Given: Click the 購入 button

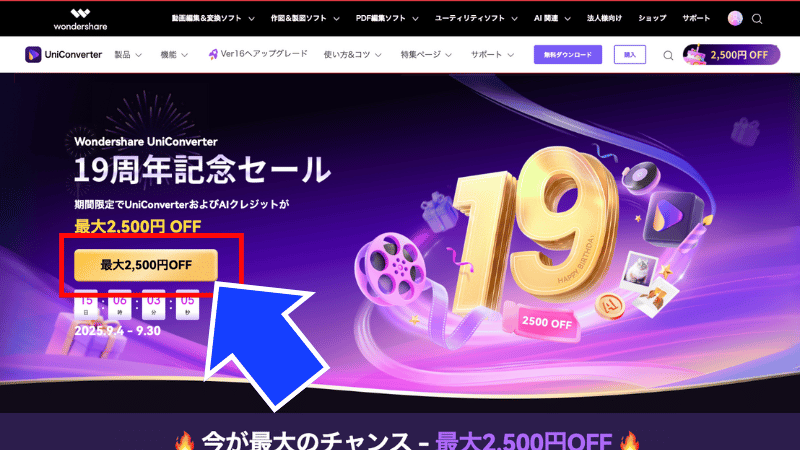Looking at the screenshot, I should coord(630,55).
